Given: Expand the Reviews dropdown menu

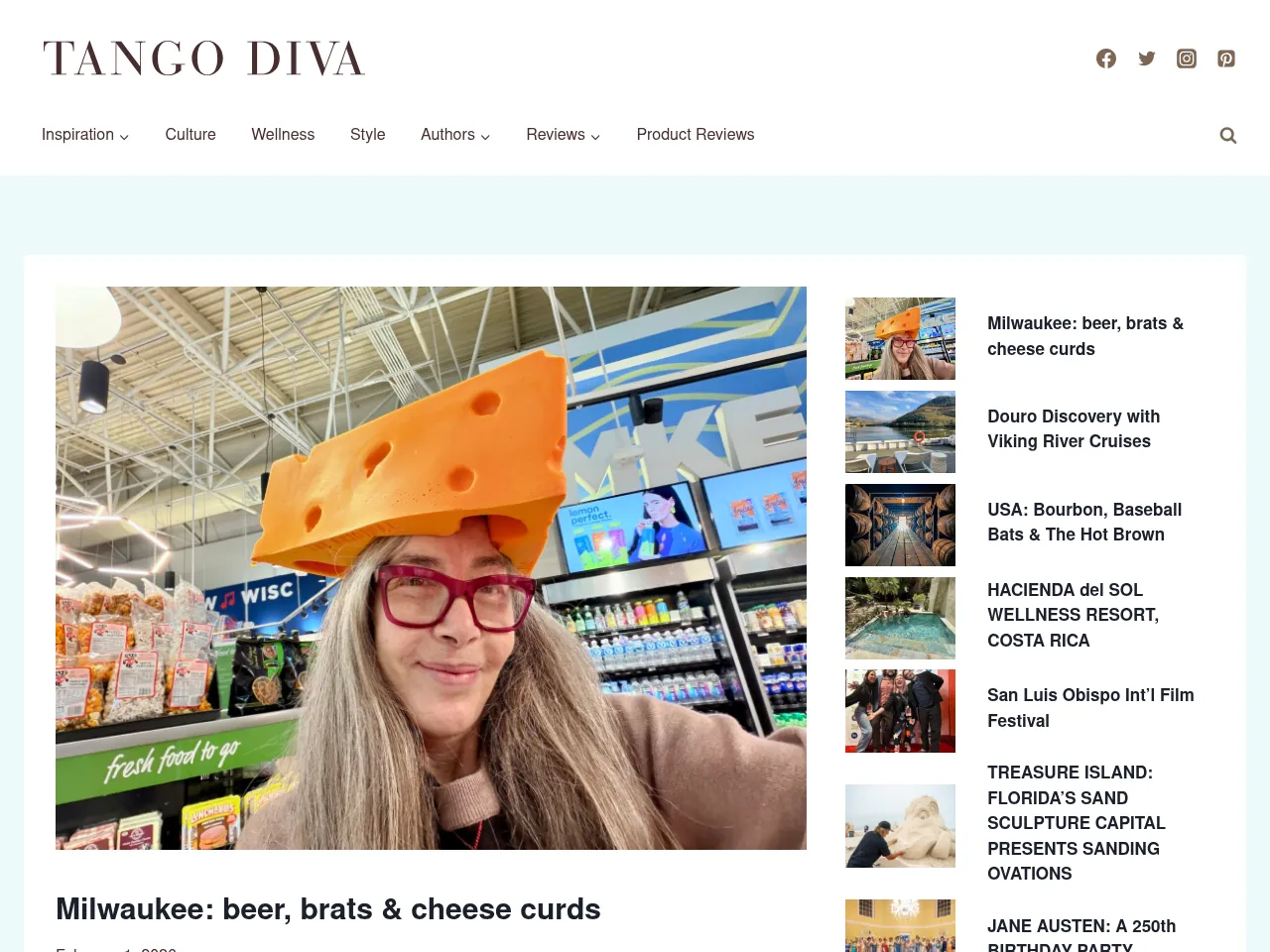Looking at the screenshot, I should pyautogui.click(x=564, y=135).
